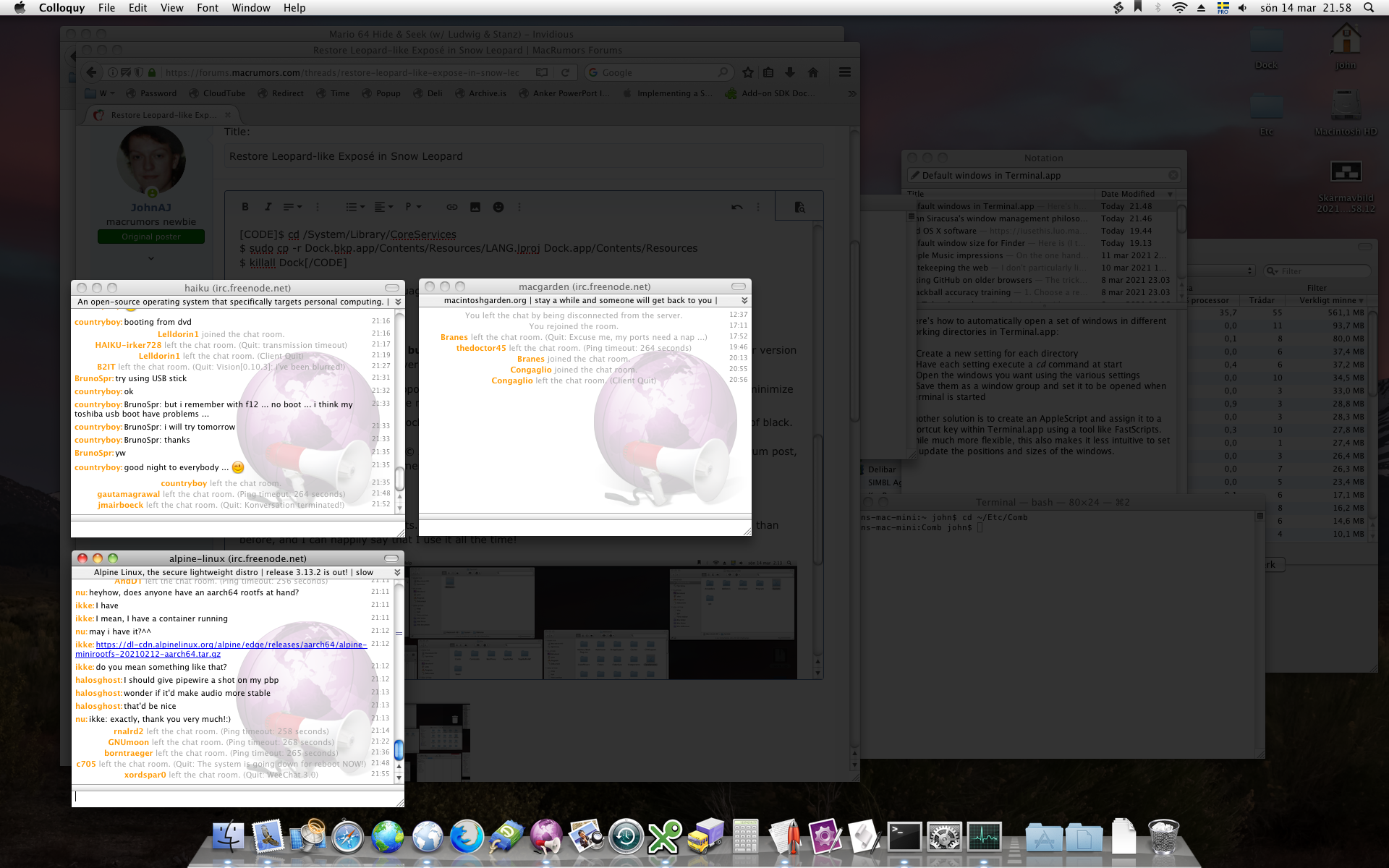Toggle toolbar pill button in macgarden window
The width and height of the screenshot is (1389, 868).
tap(739, 286)
